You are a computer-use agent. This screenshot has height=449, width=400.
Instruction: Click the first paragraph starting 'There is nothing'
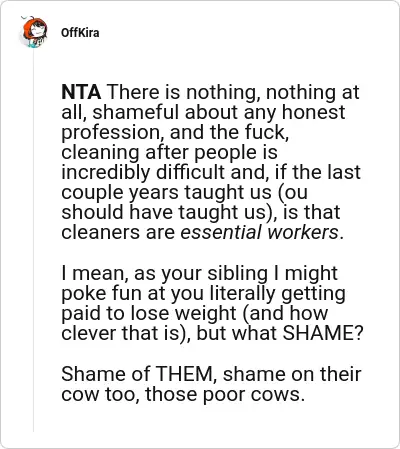[x=211, y=162]
